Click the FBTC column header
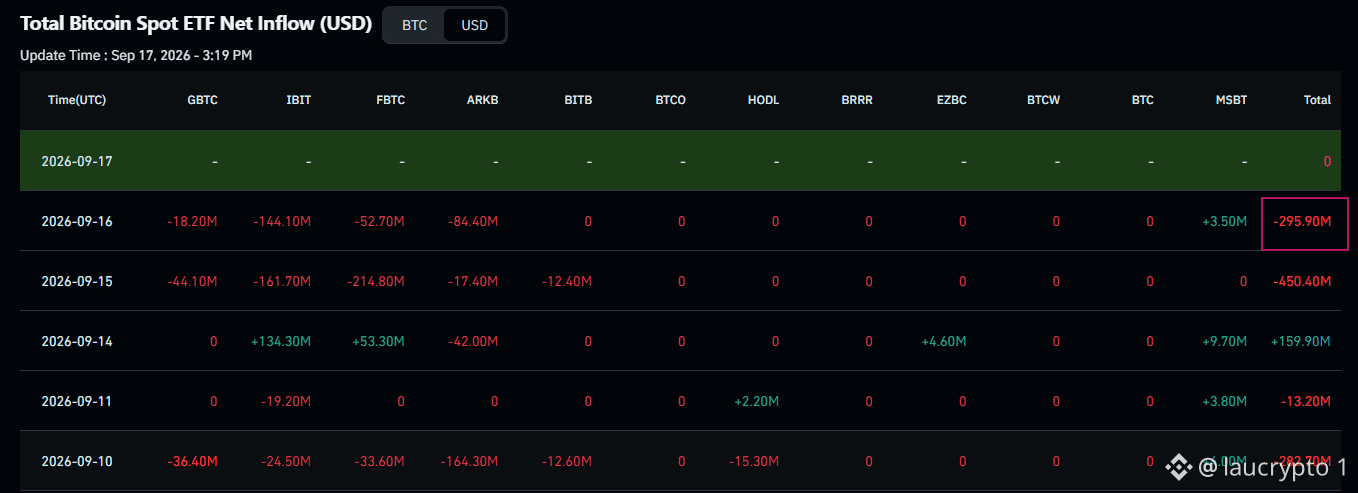 [x=390, y=100]
